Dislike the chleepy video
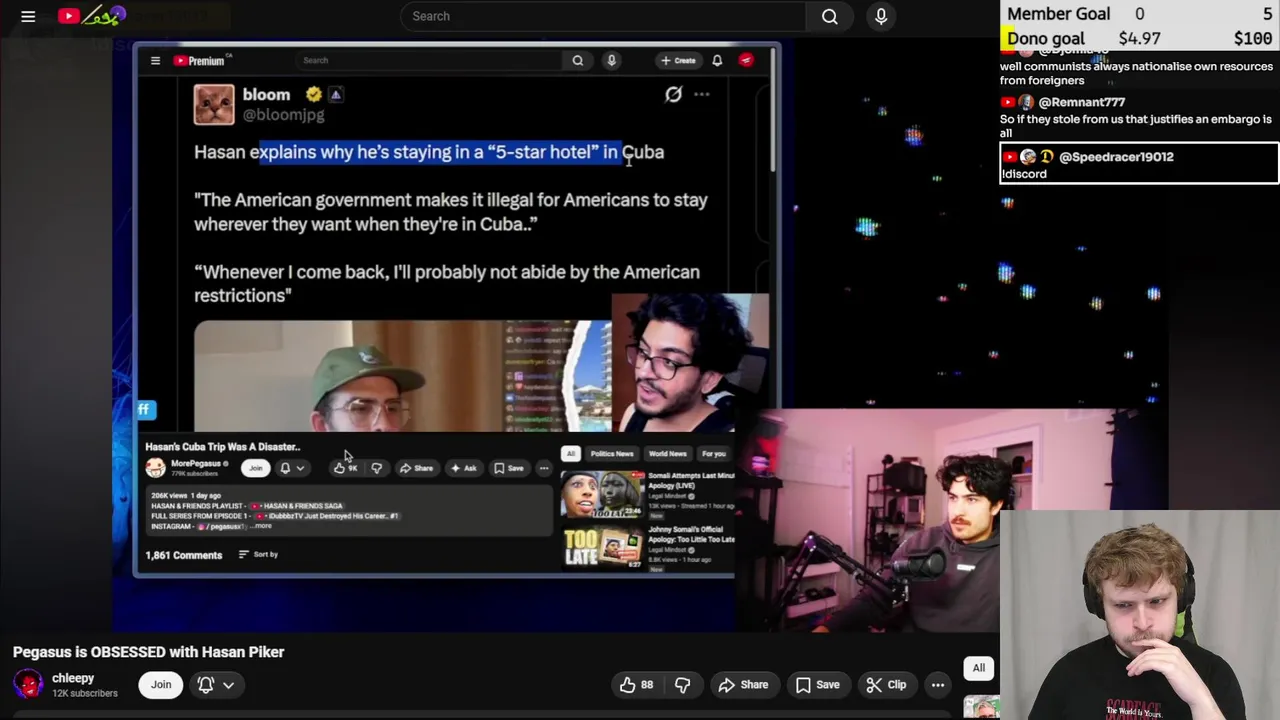This screenshot has height=720, width=1280. click(x=682, y=685)
